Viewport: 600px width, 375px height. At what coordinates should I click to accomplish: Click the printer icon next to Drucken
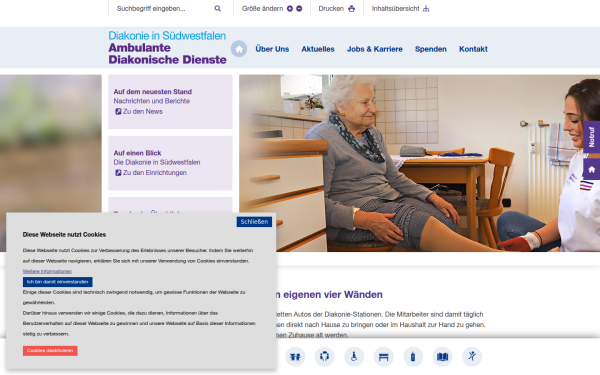[x=351, y=8]
